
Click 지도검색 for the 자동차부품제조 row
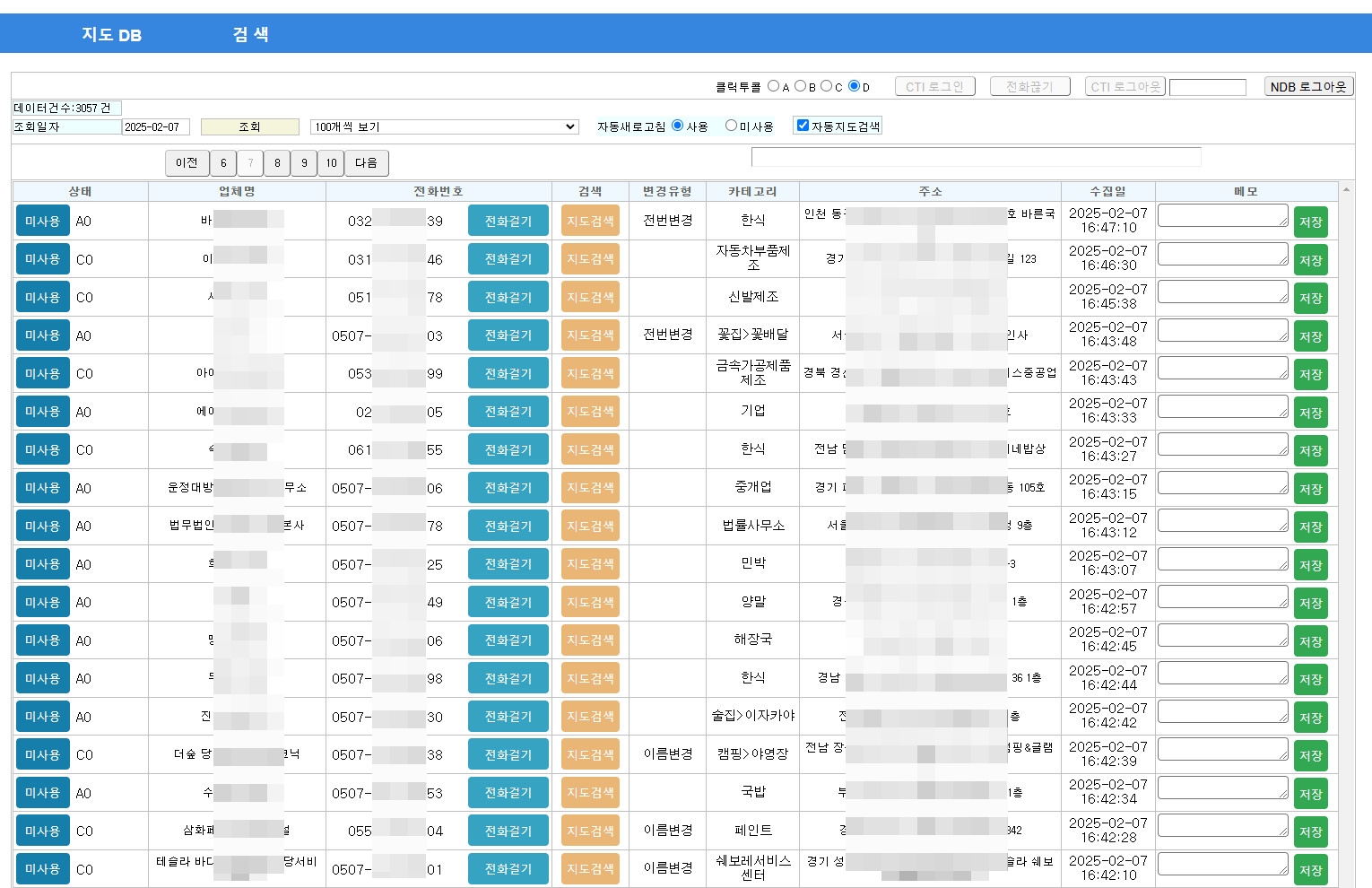click(590, 259)
